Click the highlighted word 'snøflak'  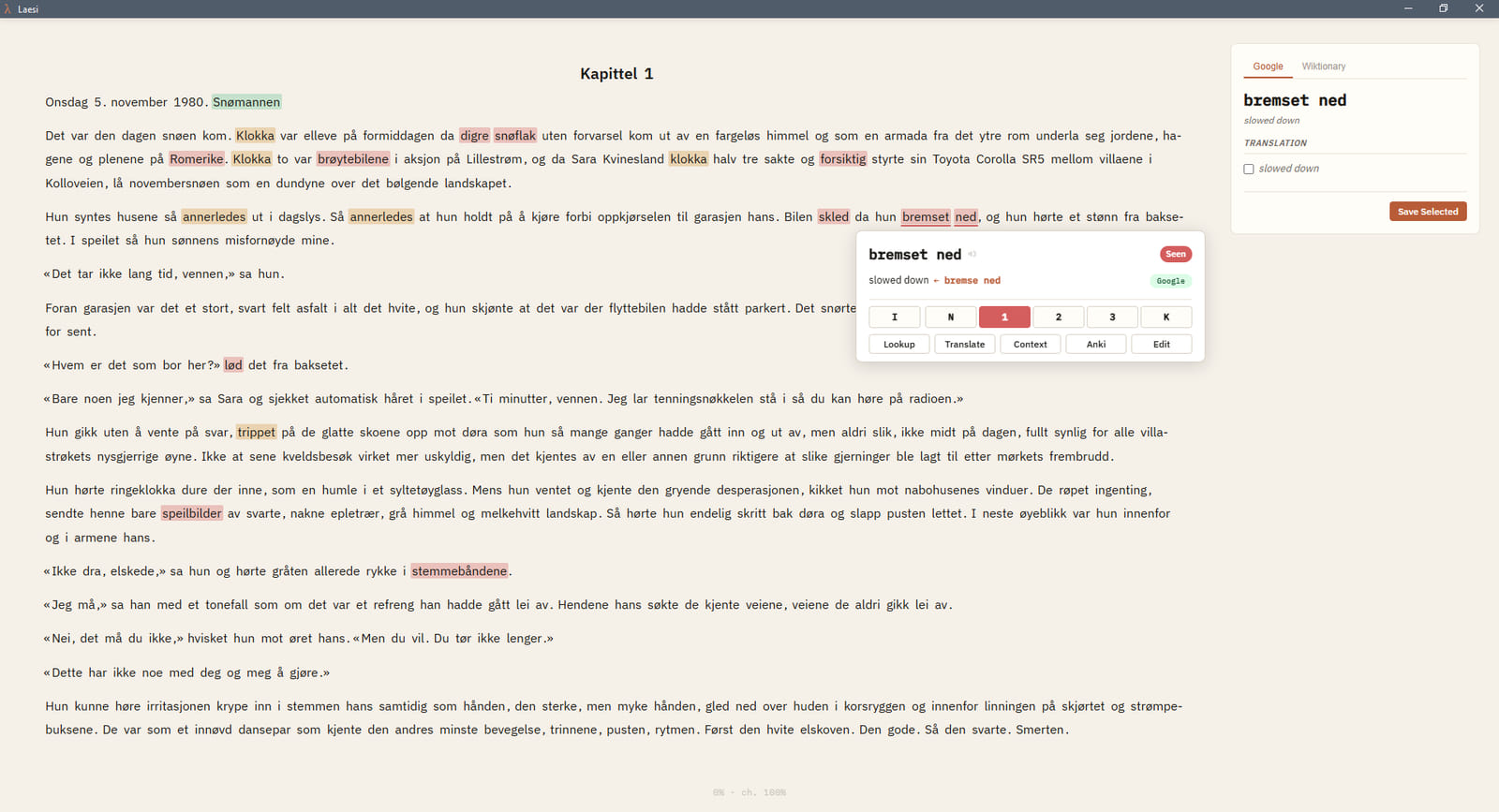(515, 136)
